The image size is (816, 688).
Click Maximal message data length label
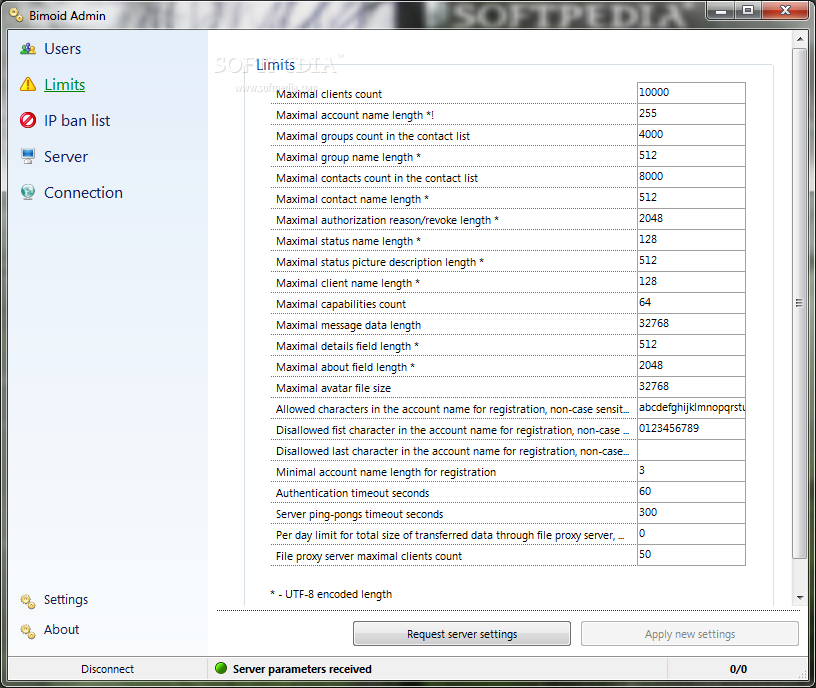[x=348, y=325]
